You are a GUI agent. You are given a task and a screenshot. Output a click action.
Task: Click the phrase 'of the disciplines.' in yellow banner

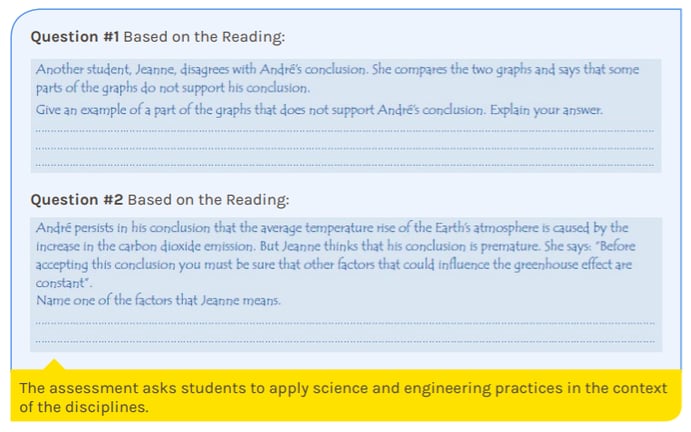84,407
